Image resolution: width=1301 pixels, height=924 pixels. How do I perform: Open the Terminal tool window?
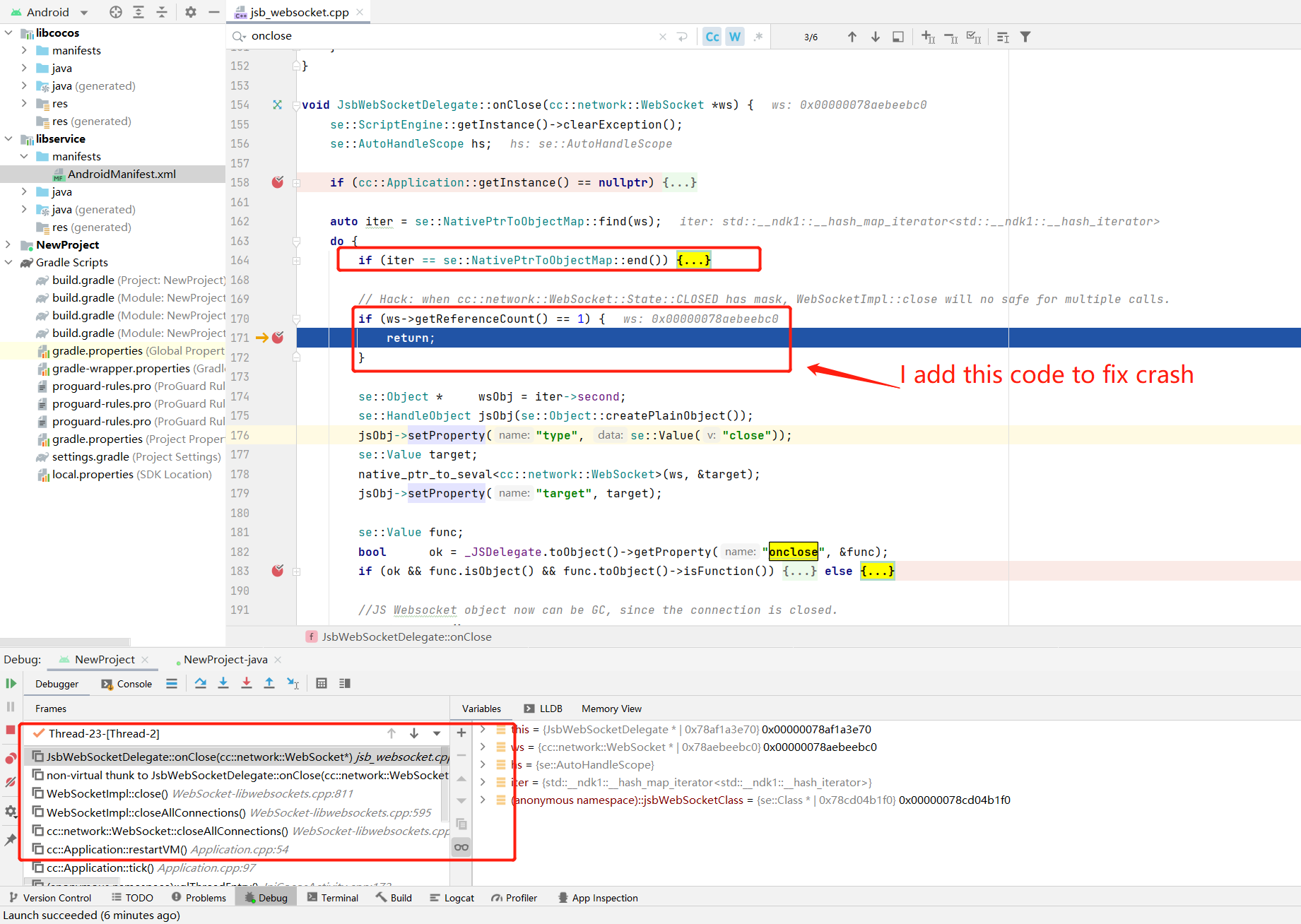tap(333, 898)
